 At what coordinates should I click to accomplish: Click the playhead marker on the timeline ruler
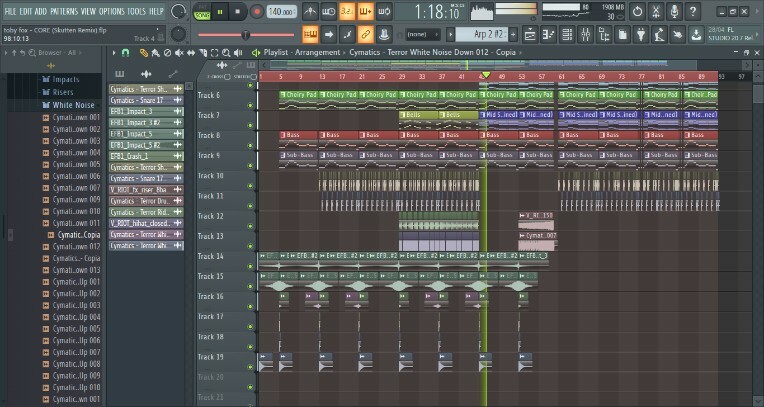pyautogui.click(x=485, y=75)
